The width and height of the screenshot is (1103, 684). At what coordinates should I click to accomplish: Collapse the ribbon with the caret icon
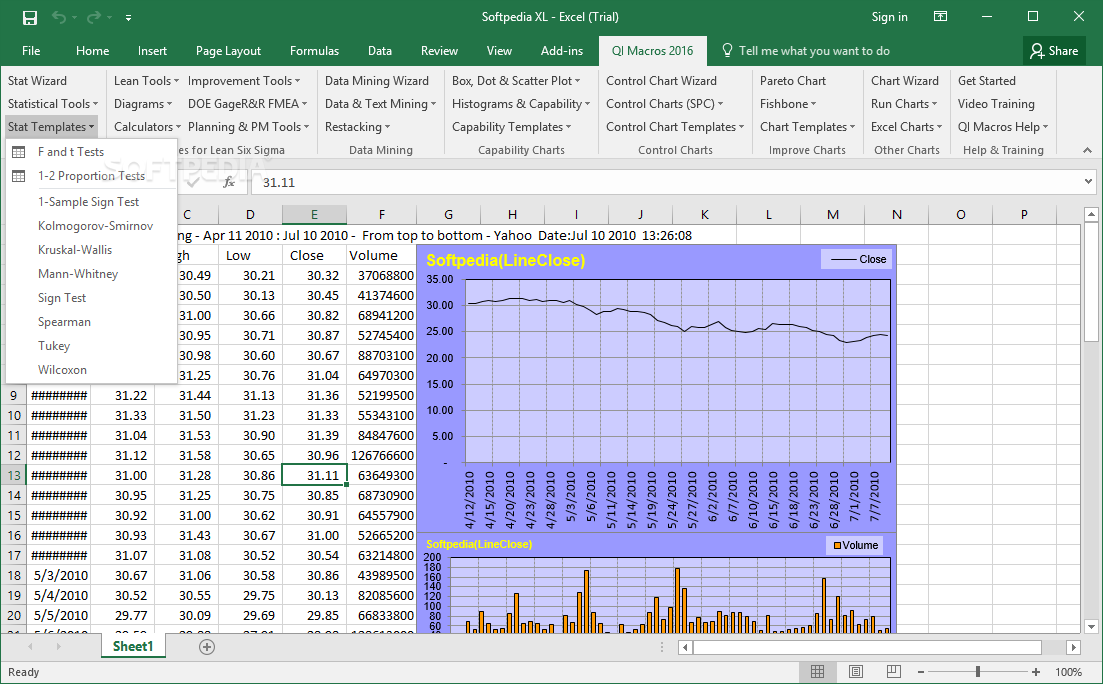(1088, 150)
